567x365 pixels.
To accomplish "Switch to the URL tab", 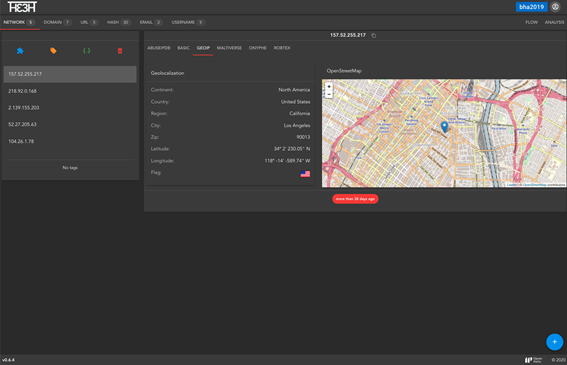I will coord(89,22).
